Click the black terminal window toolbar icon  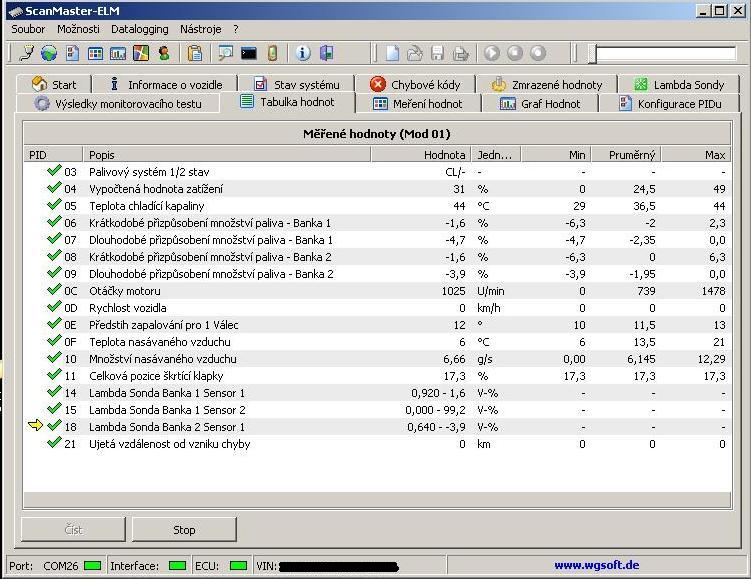tap(249, 53)
